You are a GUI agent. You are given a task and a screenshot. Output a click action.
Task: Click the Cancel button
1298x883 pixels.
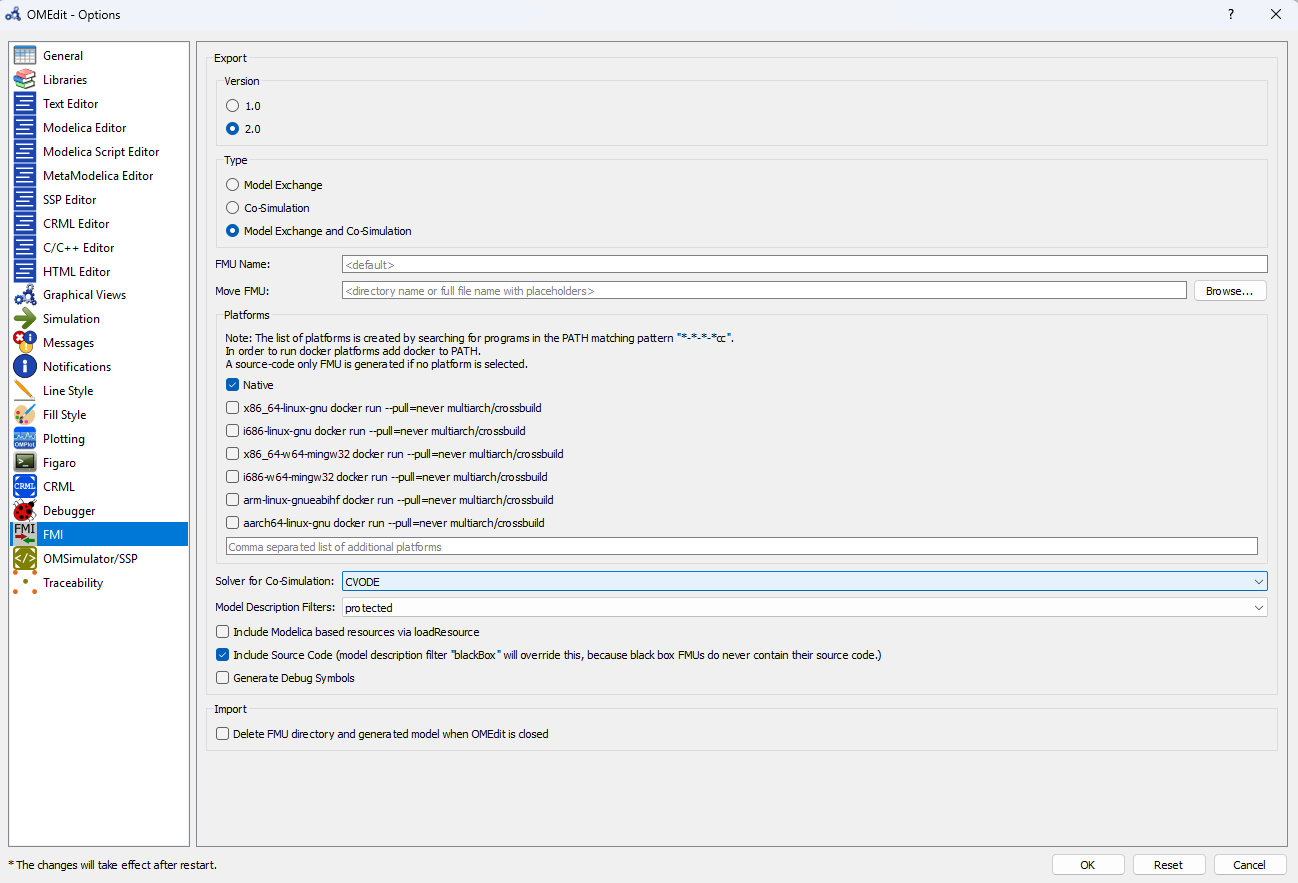tap(1250, 865)
